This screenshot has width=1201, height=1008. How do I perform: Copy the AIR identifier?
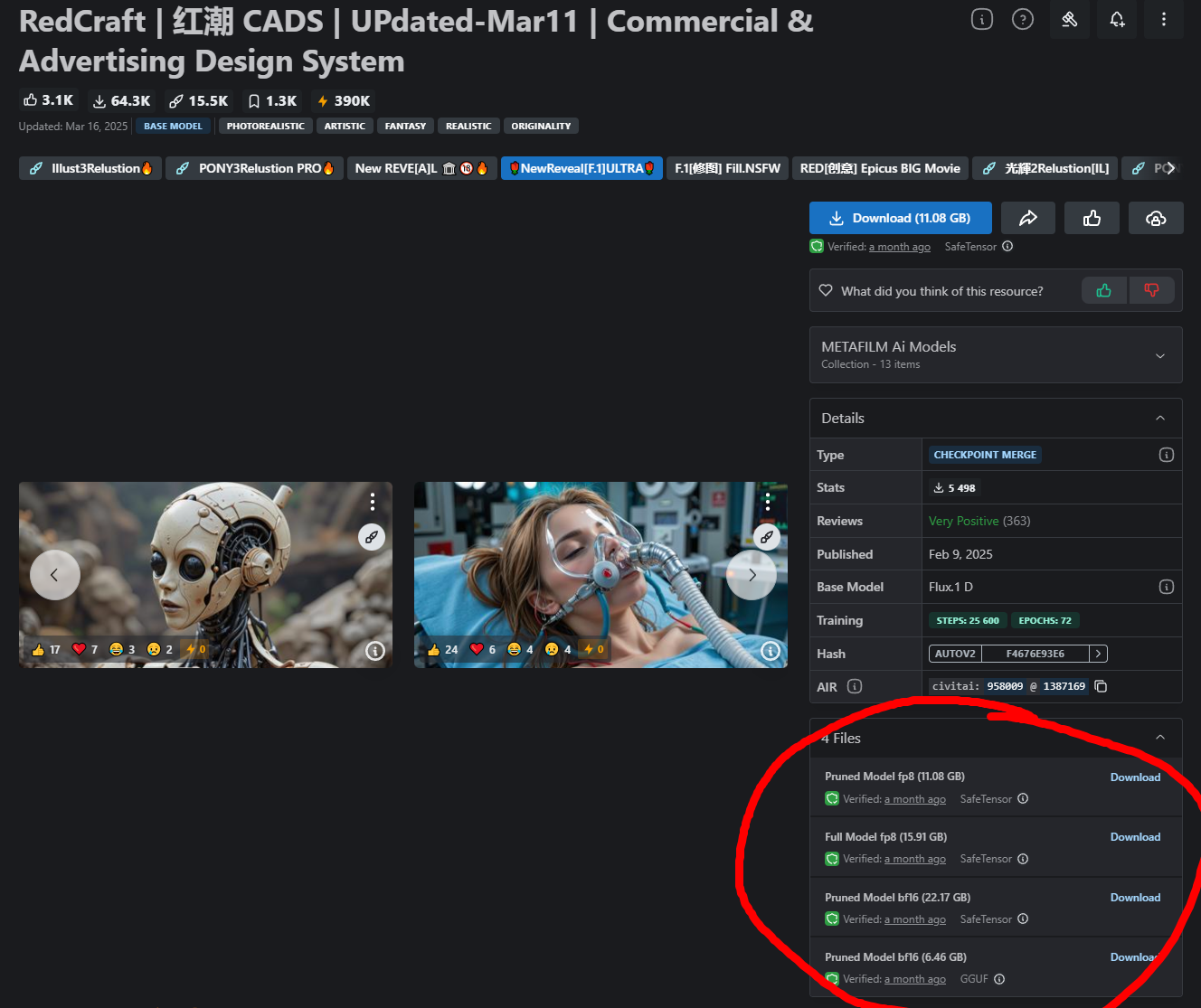click(x=1101, y=686)
